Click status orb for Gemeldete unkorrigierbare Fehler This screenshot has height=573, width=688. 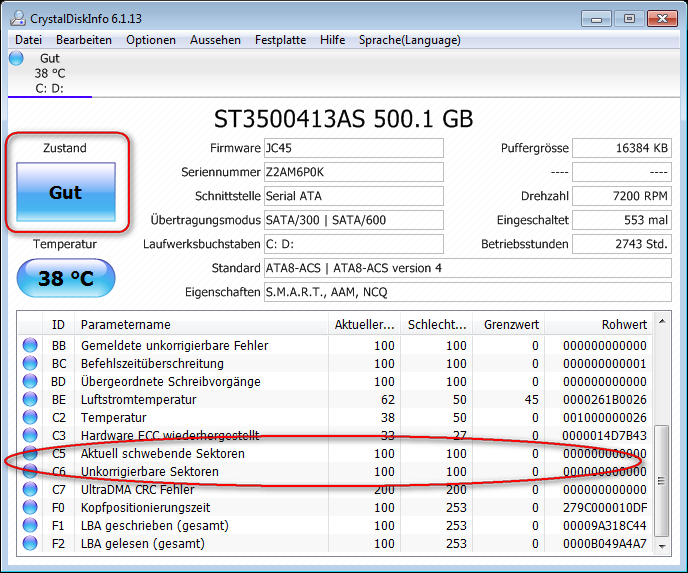tap(31, 346)
